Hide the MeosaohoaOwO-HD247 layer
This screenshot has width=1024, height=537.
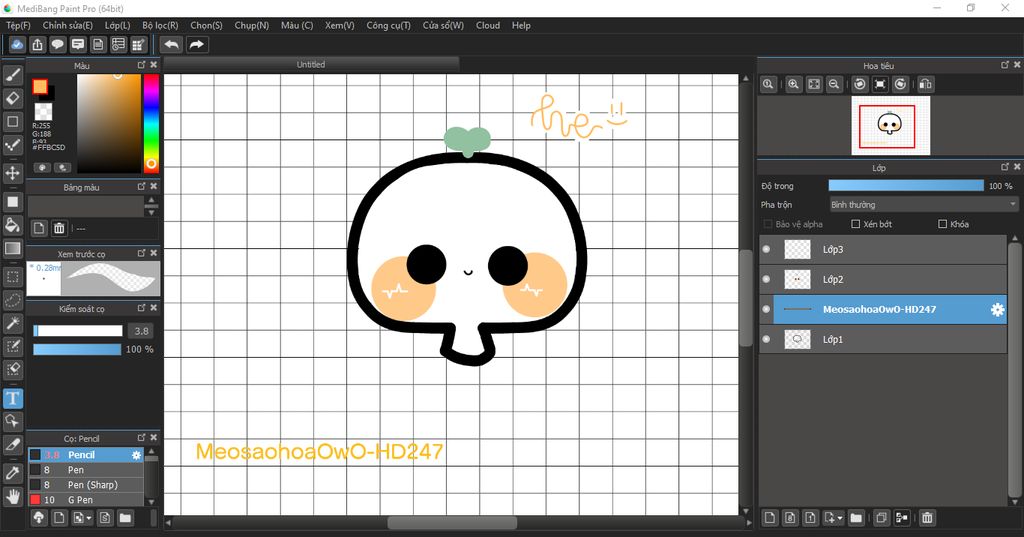[767, 309]
